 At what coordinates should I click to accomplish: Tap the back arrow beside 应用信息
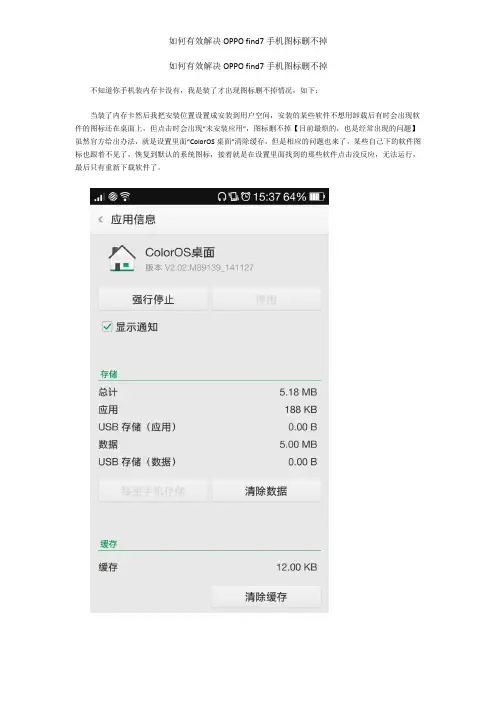tap(101, 219)
